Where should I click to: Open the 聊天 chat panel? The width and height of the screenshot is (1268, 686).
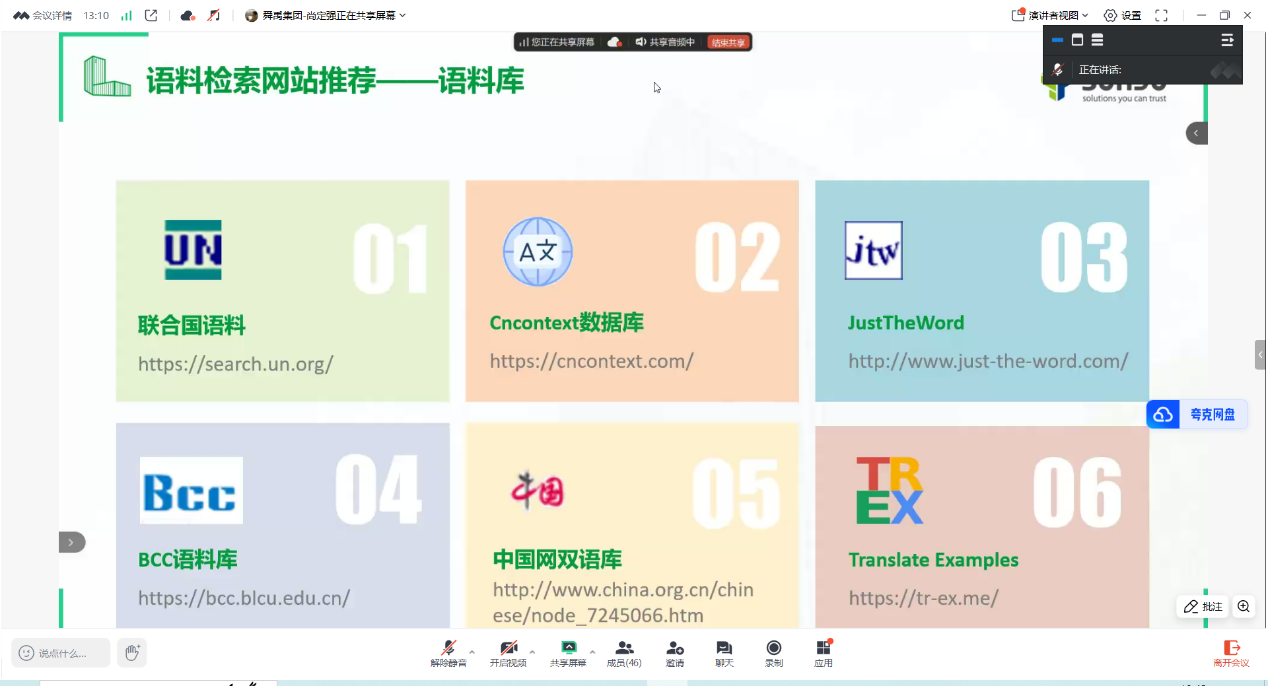click(724, 653)
